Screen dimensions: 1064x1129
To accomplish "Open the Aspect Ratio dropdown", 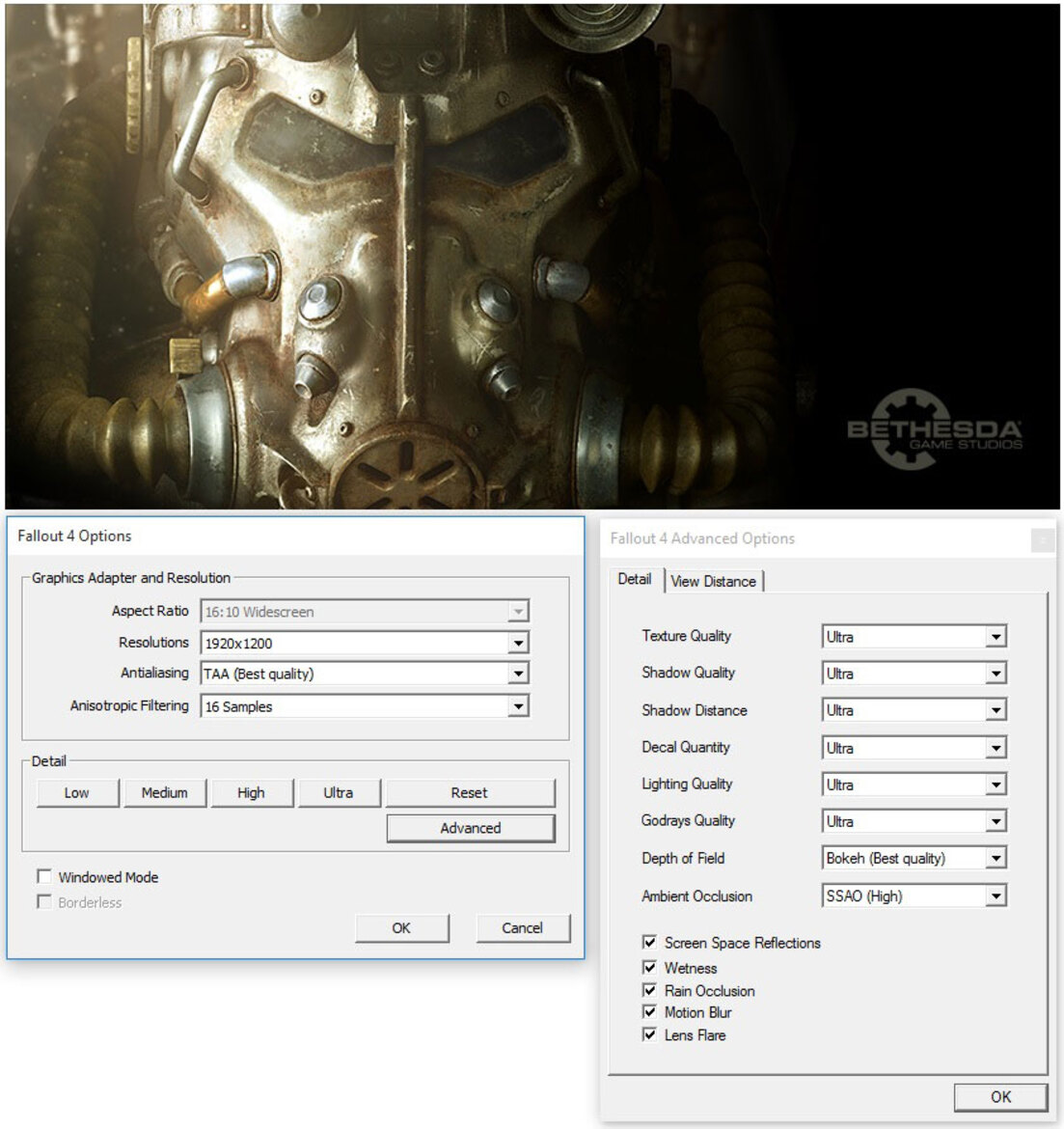I will tap(365, 612).
